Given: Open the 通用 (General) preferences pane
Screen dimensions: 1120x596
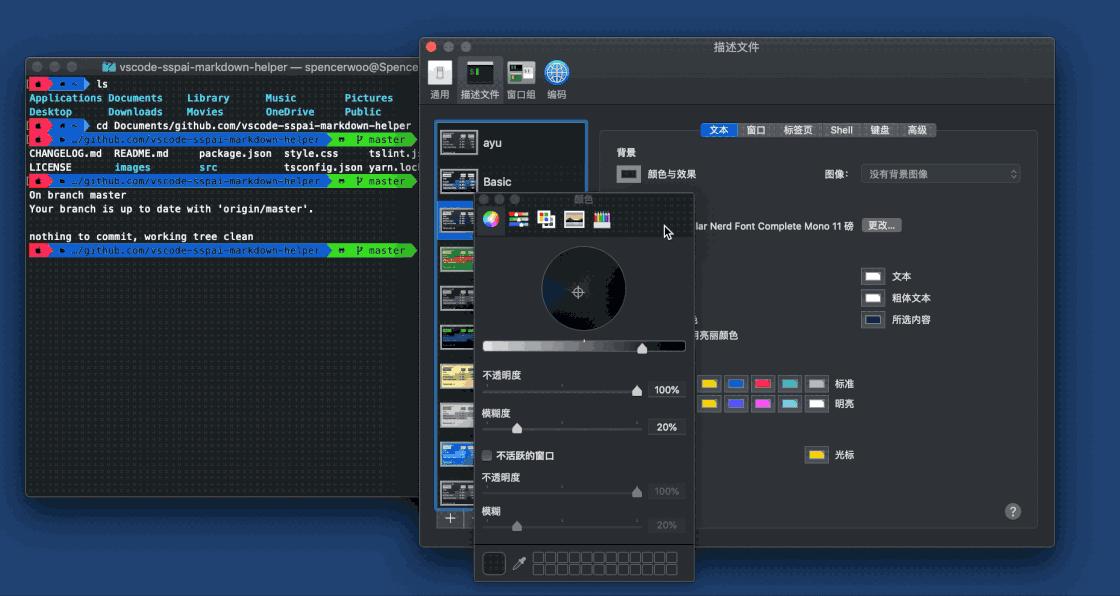Looking at the screenshot, I should pos(440,78).
